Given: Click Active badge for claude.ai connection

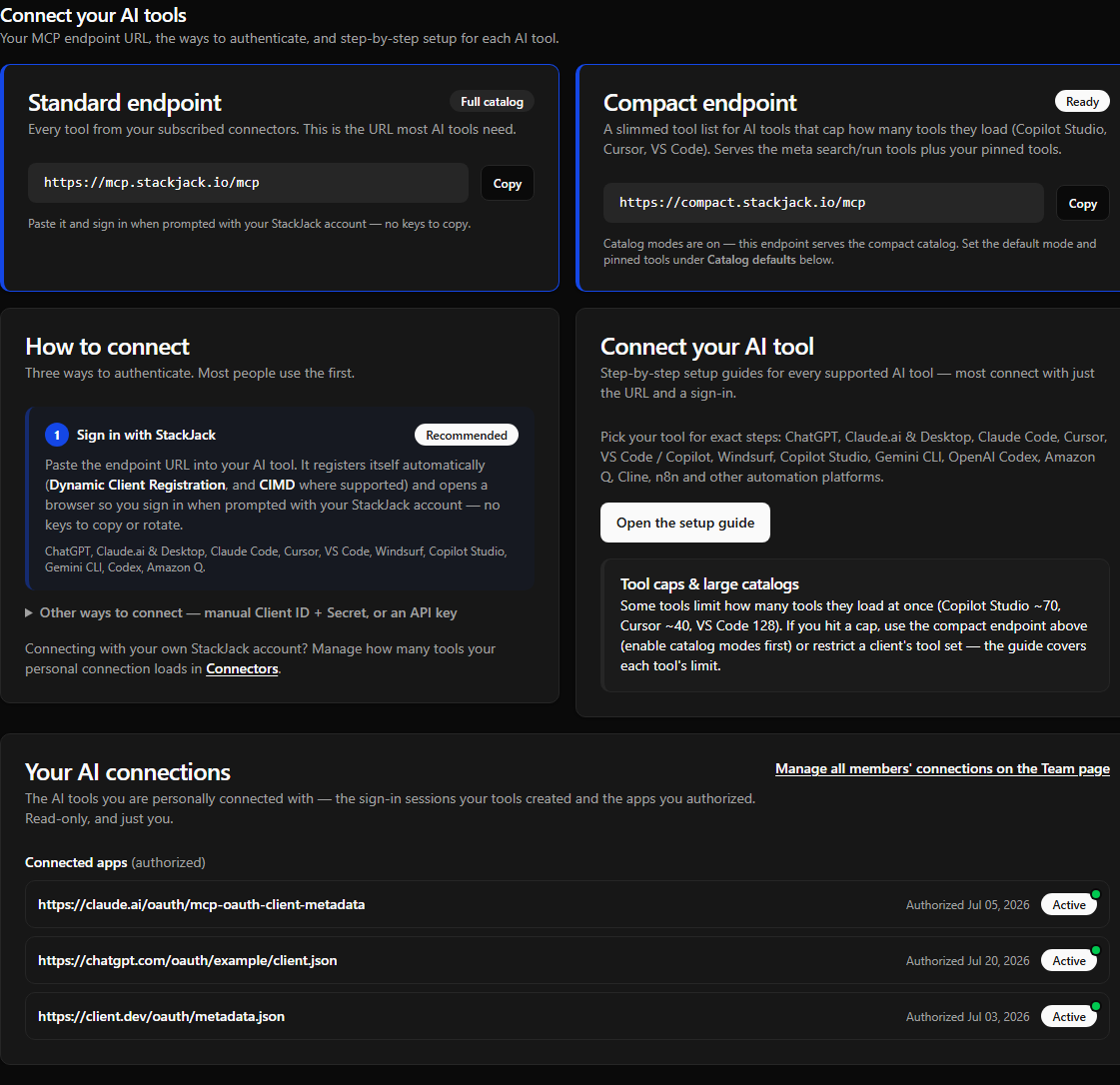Looking at the screenshot, I should tap(1069, 905).
